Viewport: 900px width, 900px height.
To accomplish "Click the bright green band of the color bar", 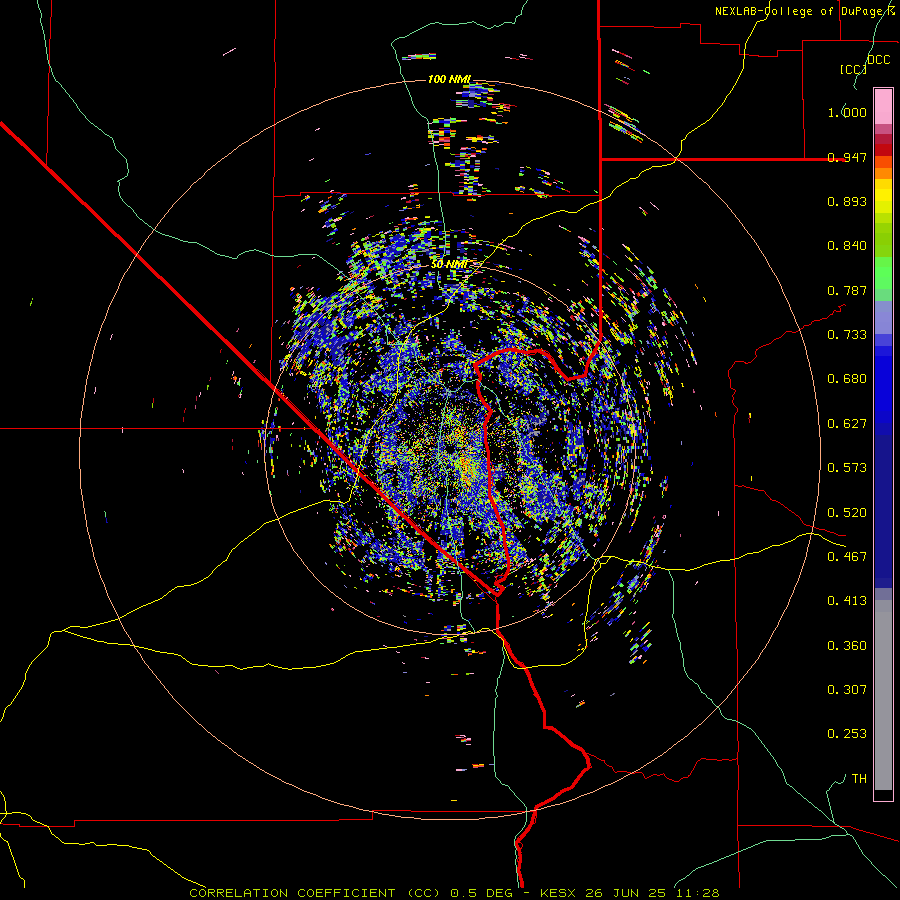I will click(883, 273).
